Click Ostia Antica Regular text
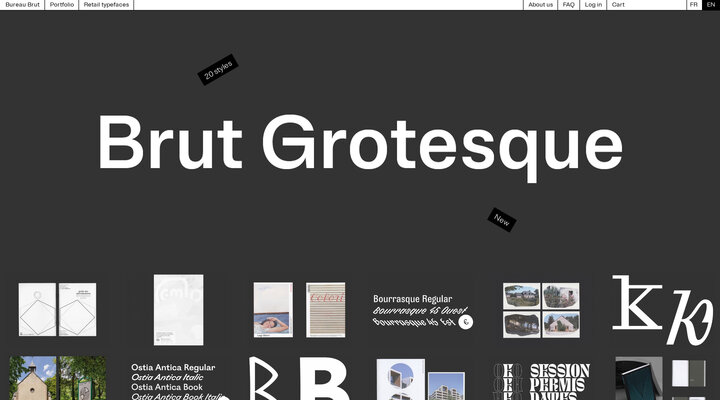This screenshot has width=720, height=400. pos(173,367)
